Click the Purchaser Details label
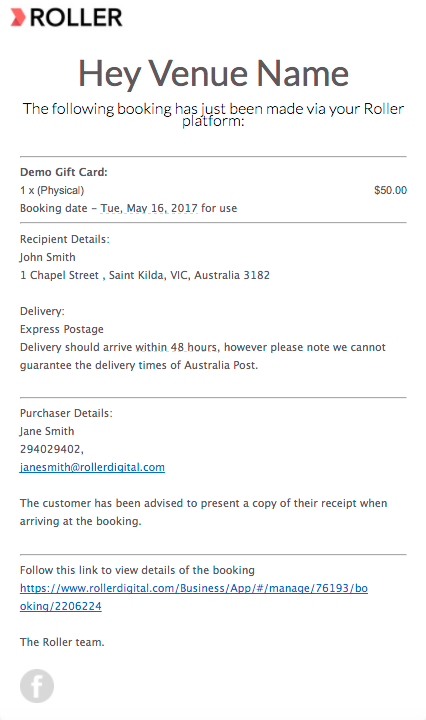Image resolution: width=426 pixels, height=720 pixels. coord(66,413)
